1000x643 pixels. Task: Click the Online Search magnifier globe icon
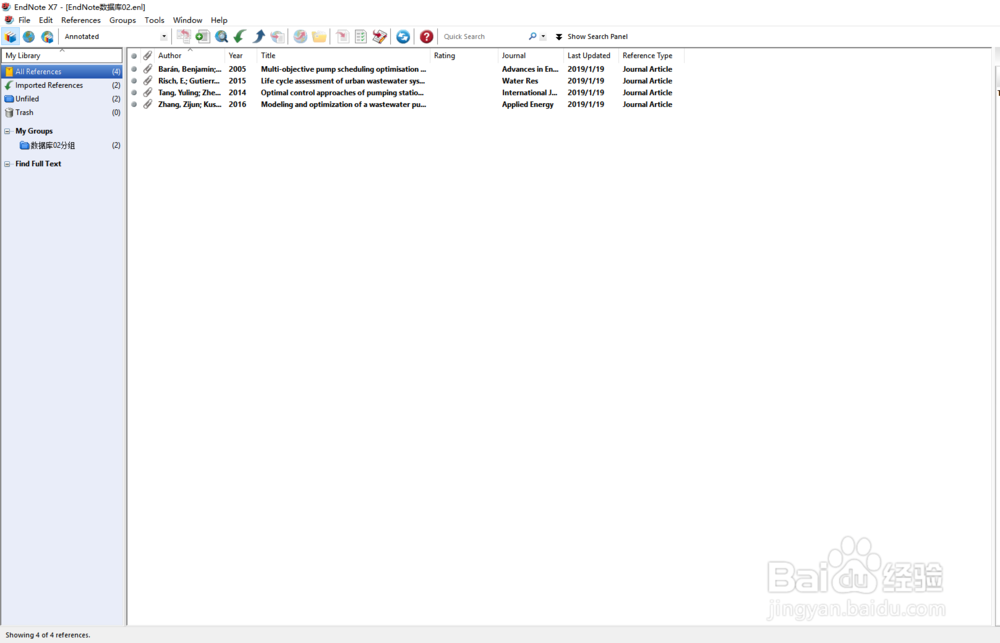pos(221,36)
